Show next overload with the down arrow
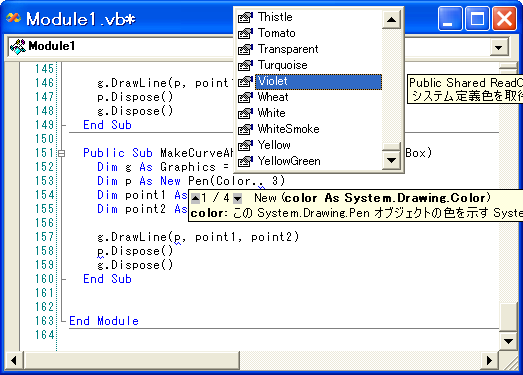Viewport: 523px width, 375px height. (x=237, y=199)
